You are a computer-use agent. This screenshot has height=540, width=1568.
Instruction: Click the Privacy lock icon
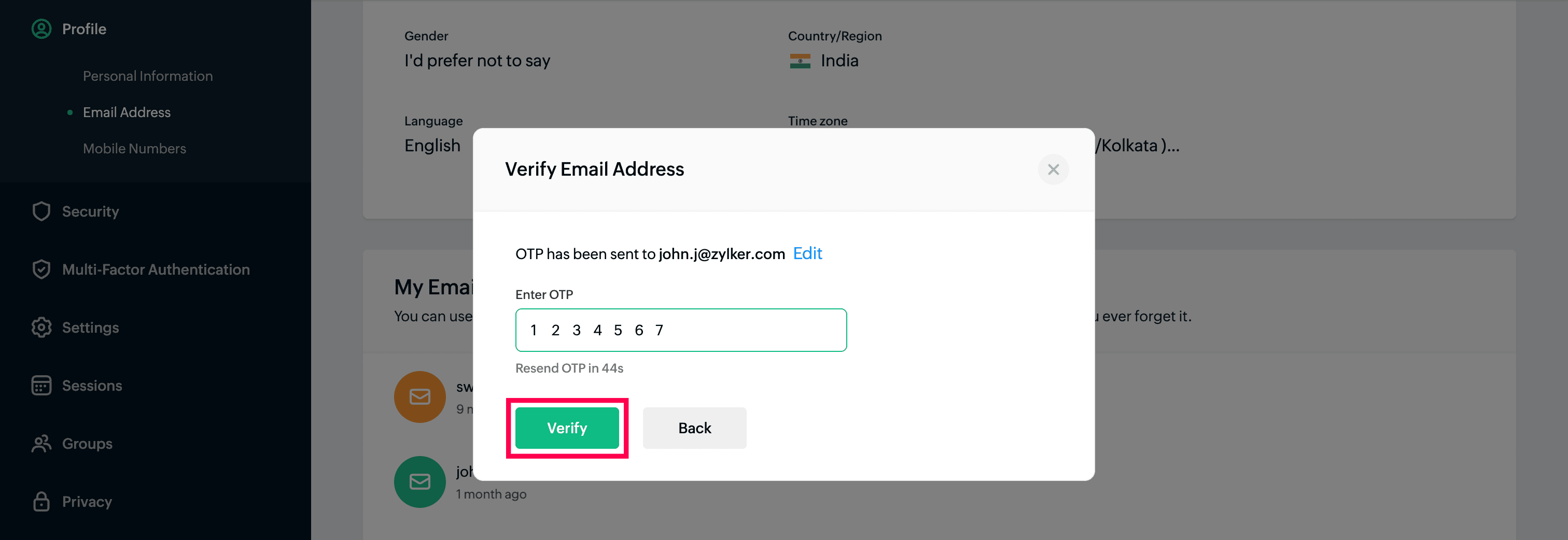click(41, 502)
